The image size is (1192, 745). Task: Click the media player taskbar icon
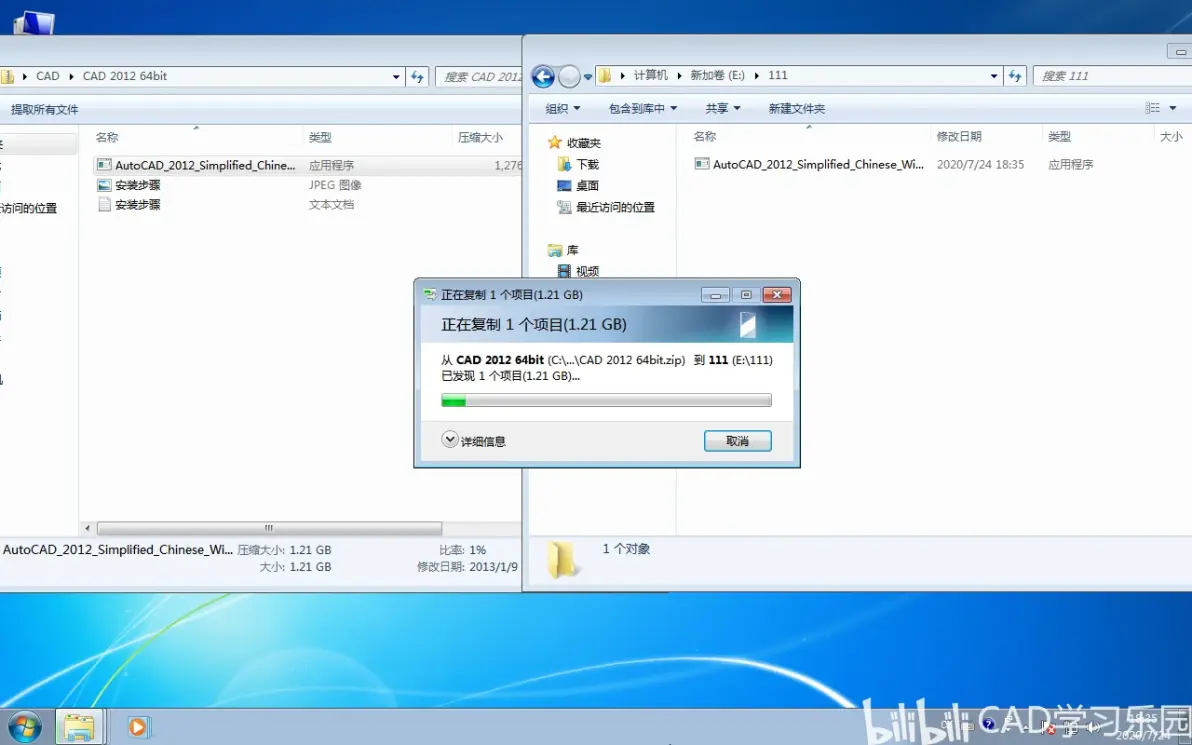pyautogui.click(x=138, y=728)
